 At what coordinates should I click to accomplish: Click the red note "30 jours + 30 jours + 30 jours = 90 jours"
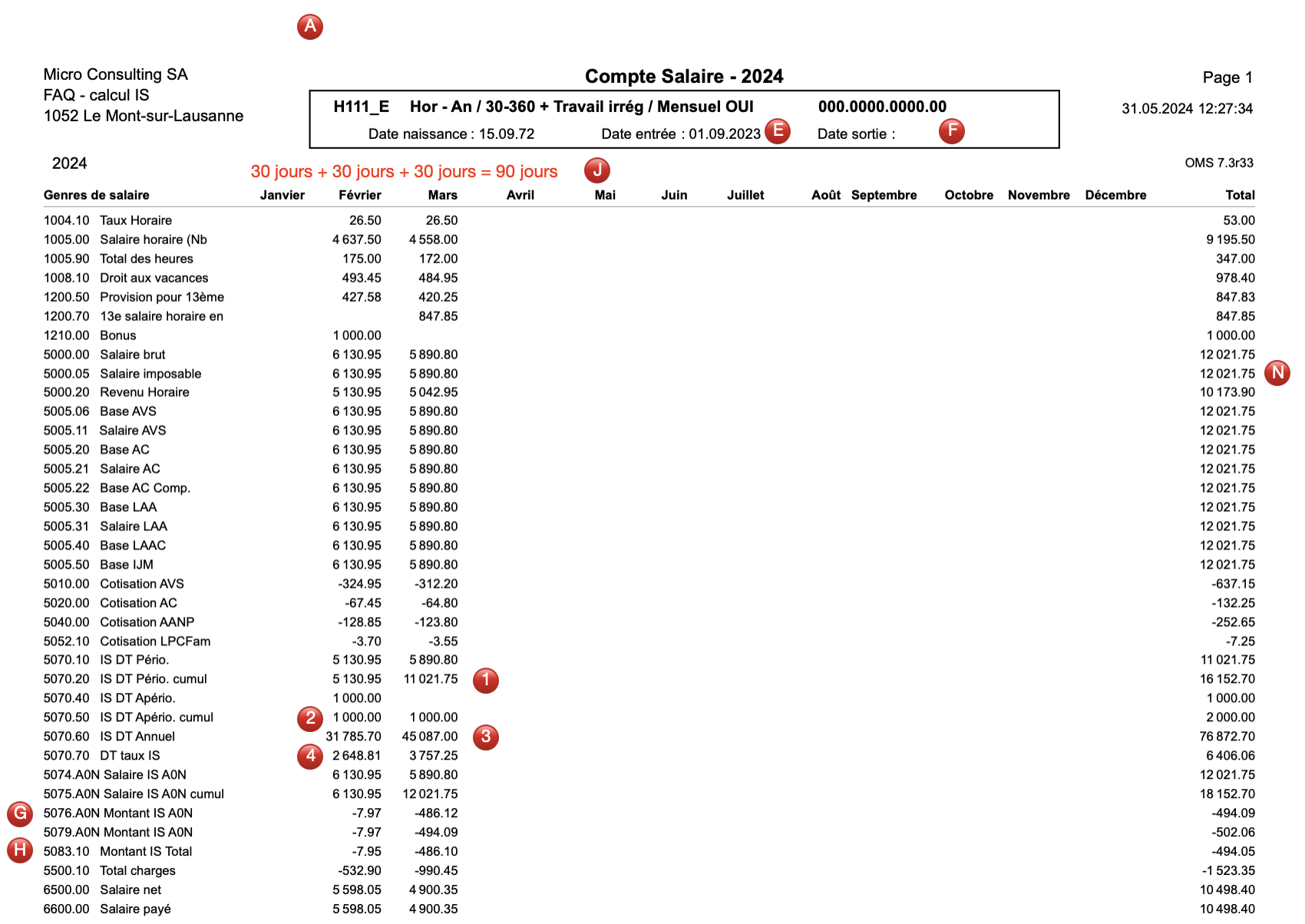pyautogui.click(x=404, y=172)
